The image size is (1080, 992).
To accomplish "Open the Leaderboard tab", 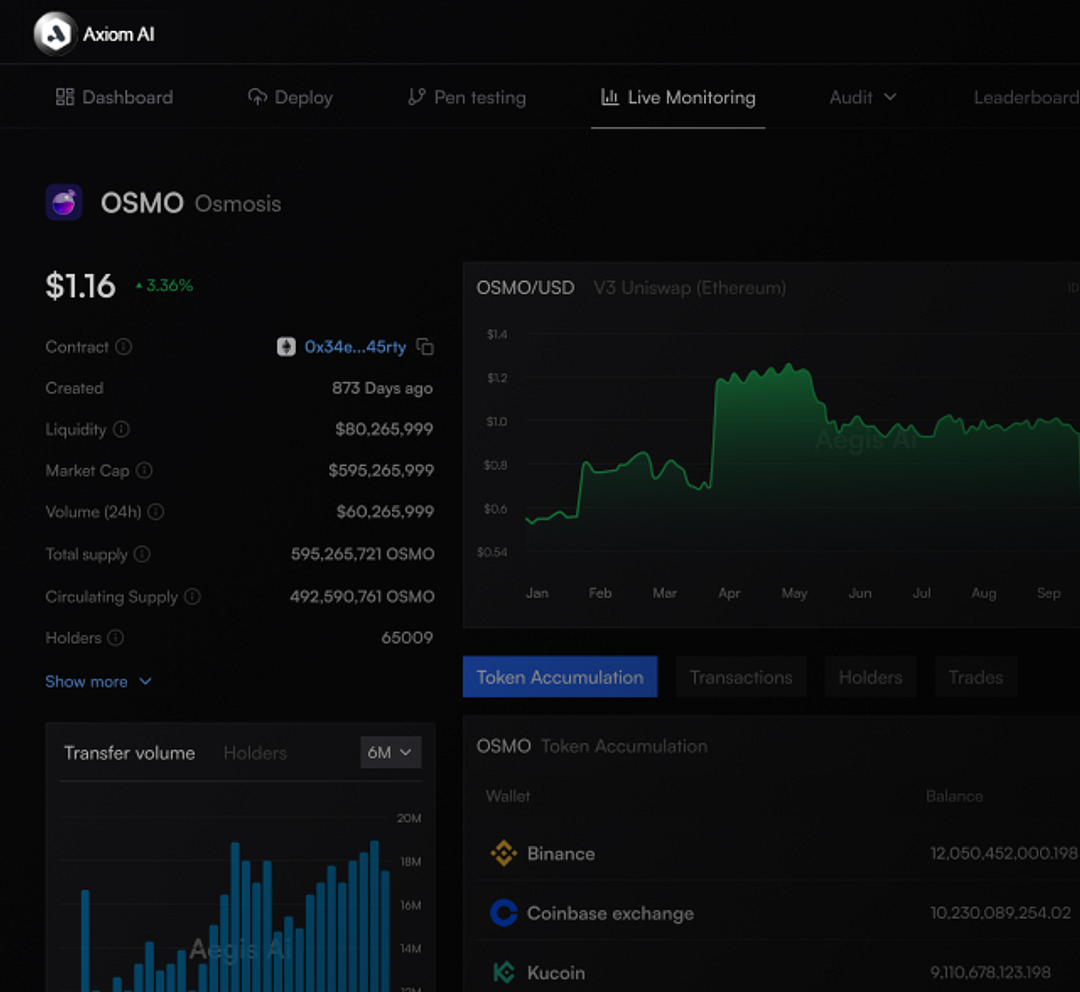I will pyautogui.click(x=1026, y=97).
